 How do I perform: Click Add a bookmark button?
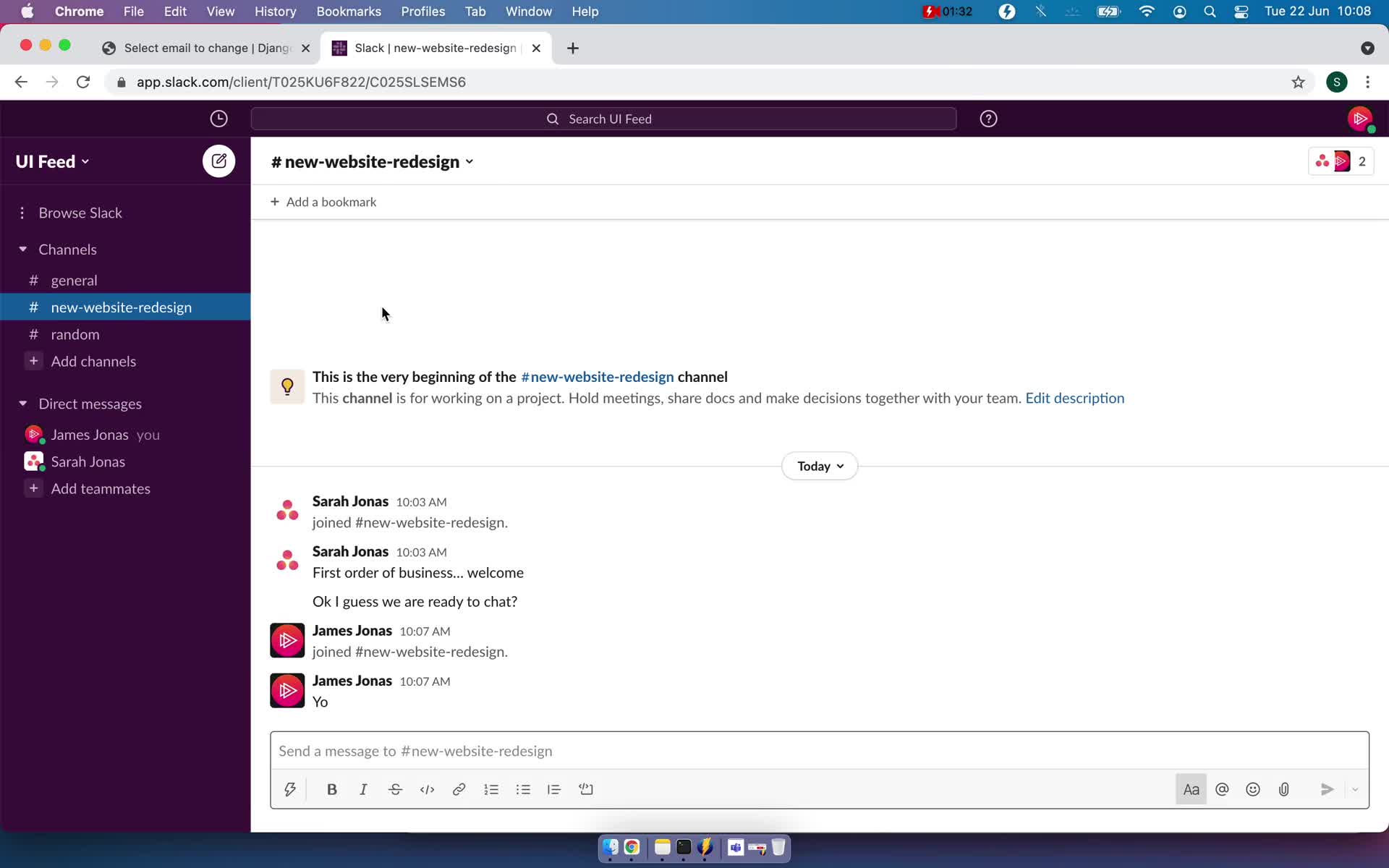click(x=323, y=201)
